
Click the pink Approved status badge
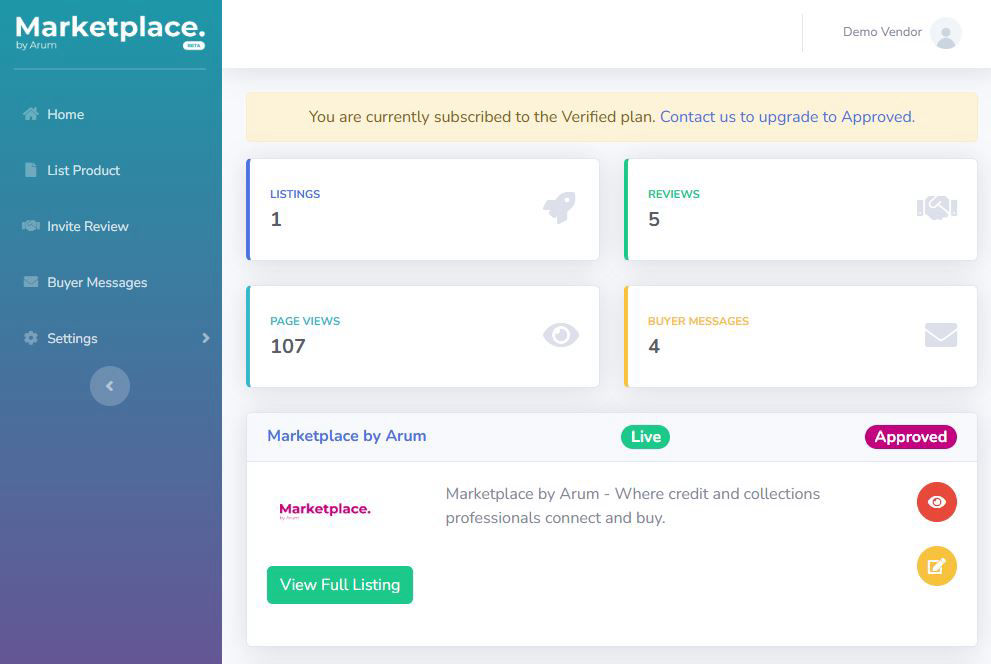click(x=910, y=437)
